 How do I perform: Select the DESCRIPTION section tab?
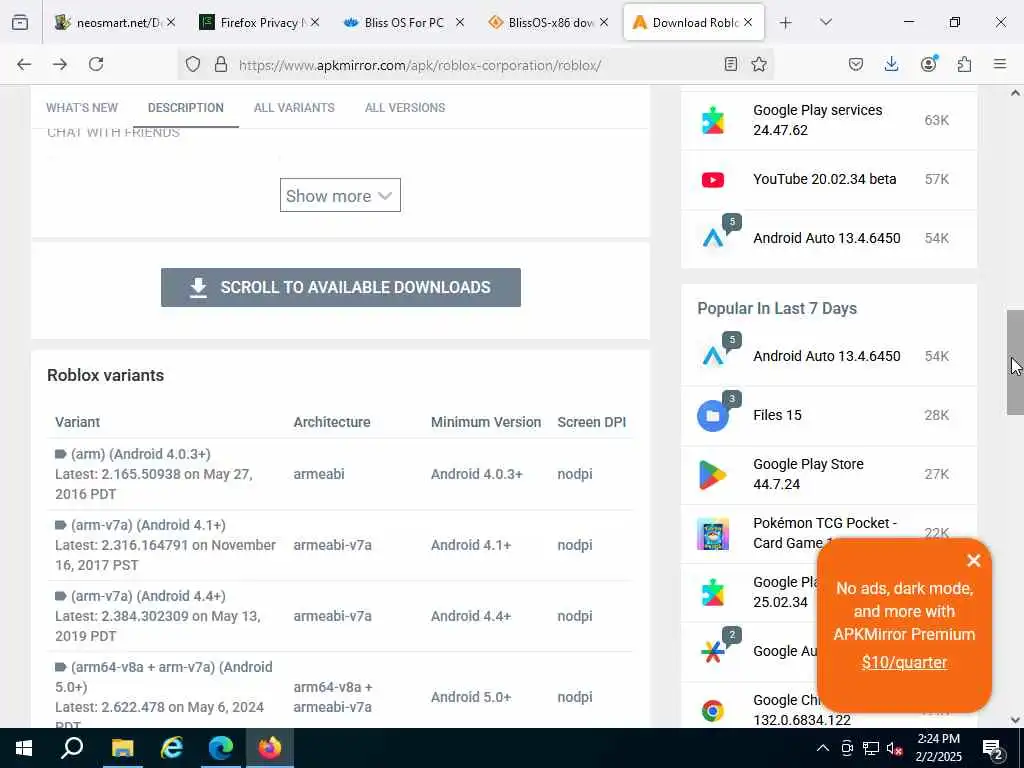(185, 108)
